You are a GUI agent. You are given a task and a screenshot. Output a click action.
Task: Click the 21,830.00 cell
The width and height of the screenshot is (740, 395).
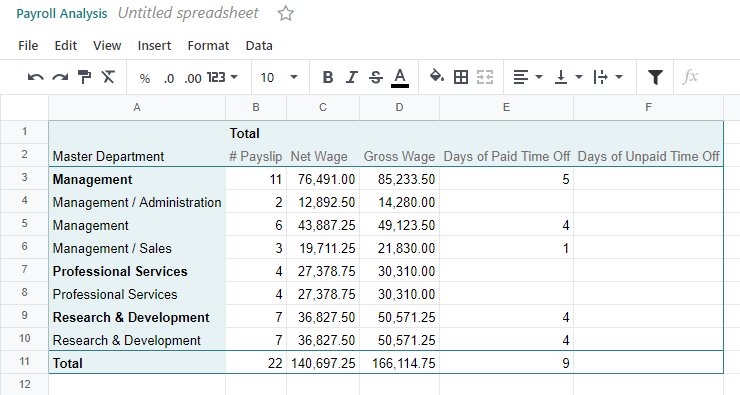[x=399, y=248]
